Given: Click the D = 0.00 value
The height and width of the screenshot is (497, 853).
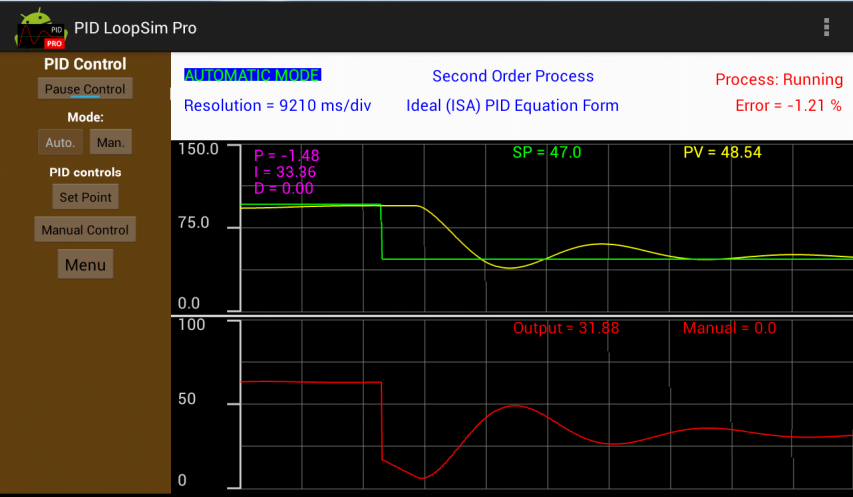Looking at the screenshot, I should tap(283, 189).
